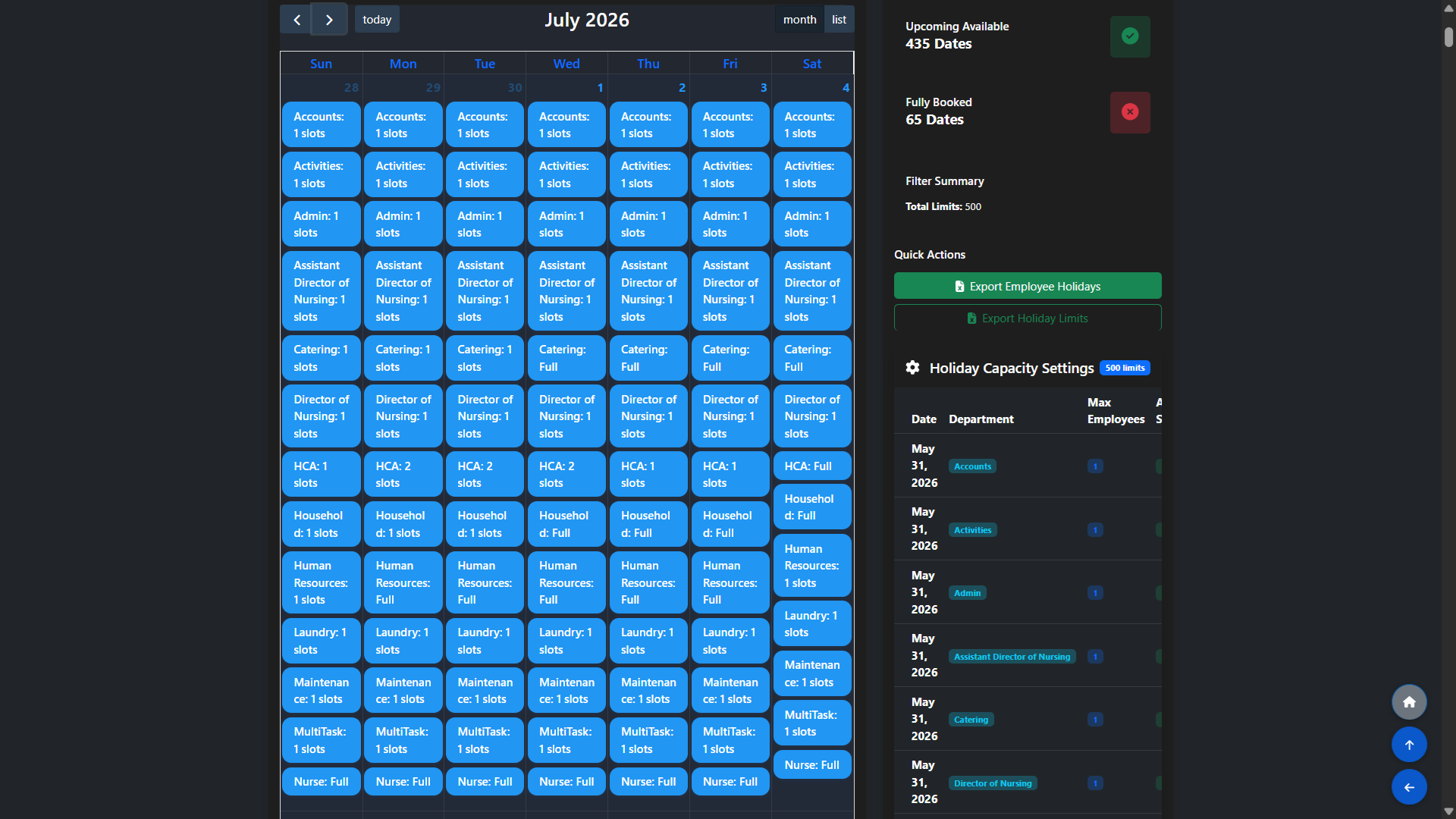Click the Fri column header

[730, 64]
